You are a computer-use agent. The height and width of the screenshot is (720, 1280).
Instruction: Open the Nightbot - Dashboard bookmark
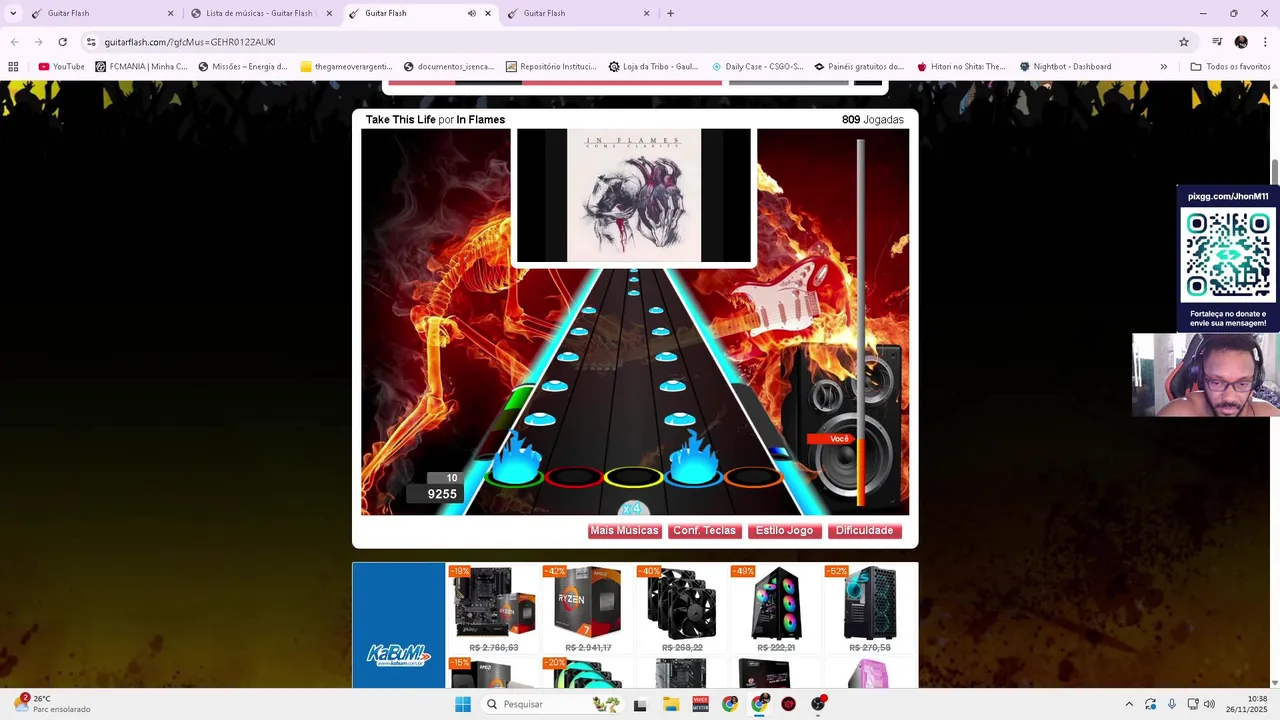(x=1065, y=67)
